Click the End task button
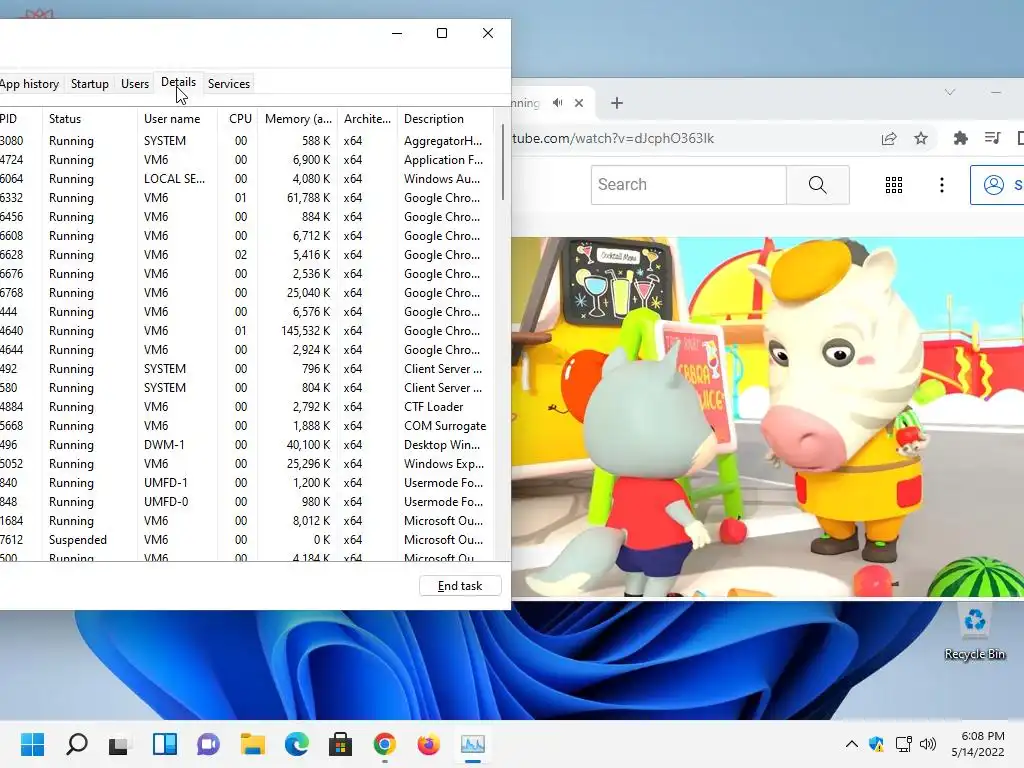 pyautogui.click(x=460, y=586)
